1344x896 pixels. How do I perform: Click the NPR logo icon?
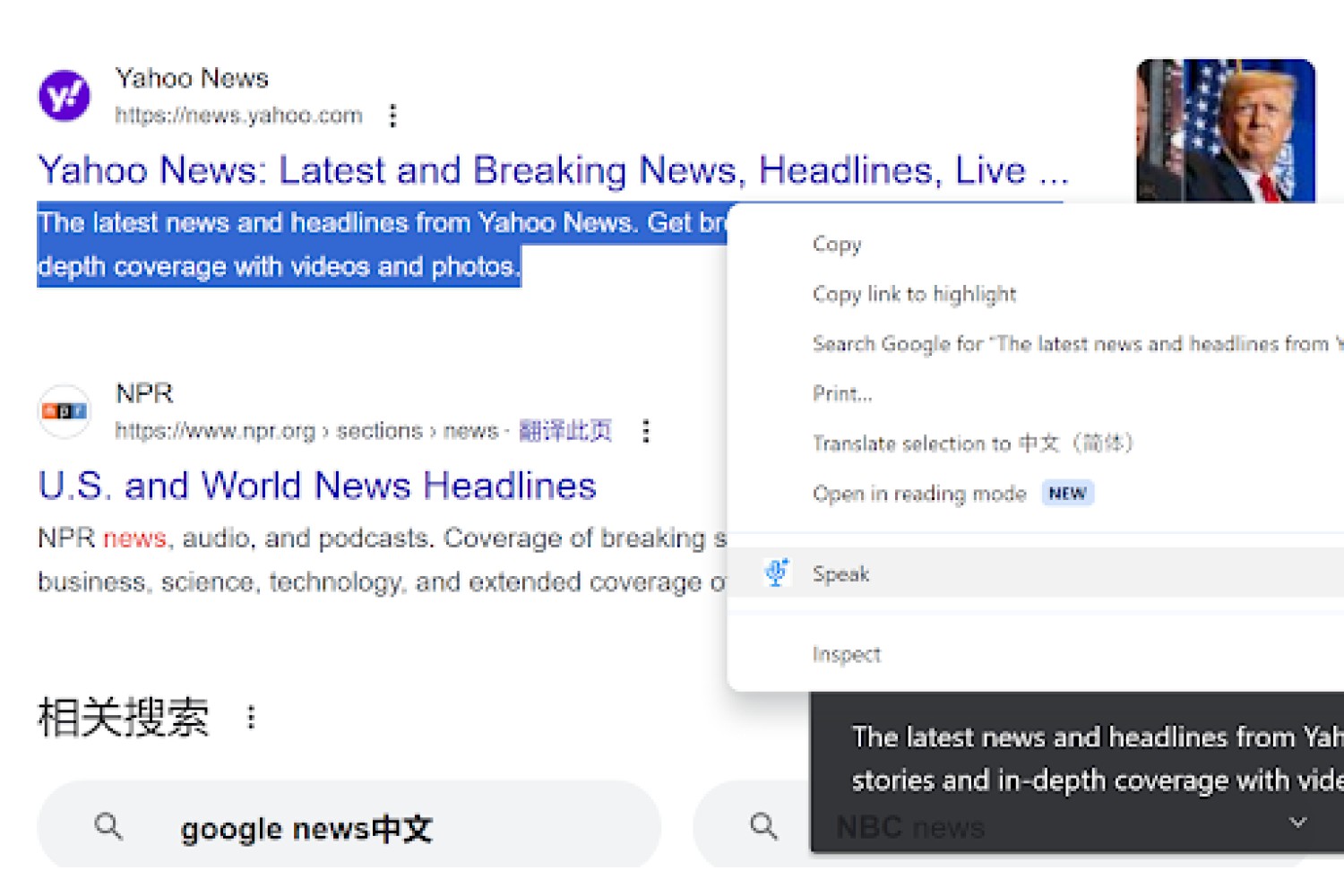[65, 411]
